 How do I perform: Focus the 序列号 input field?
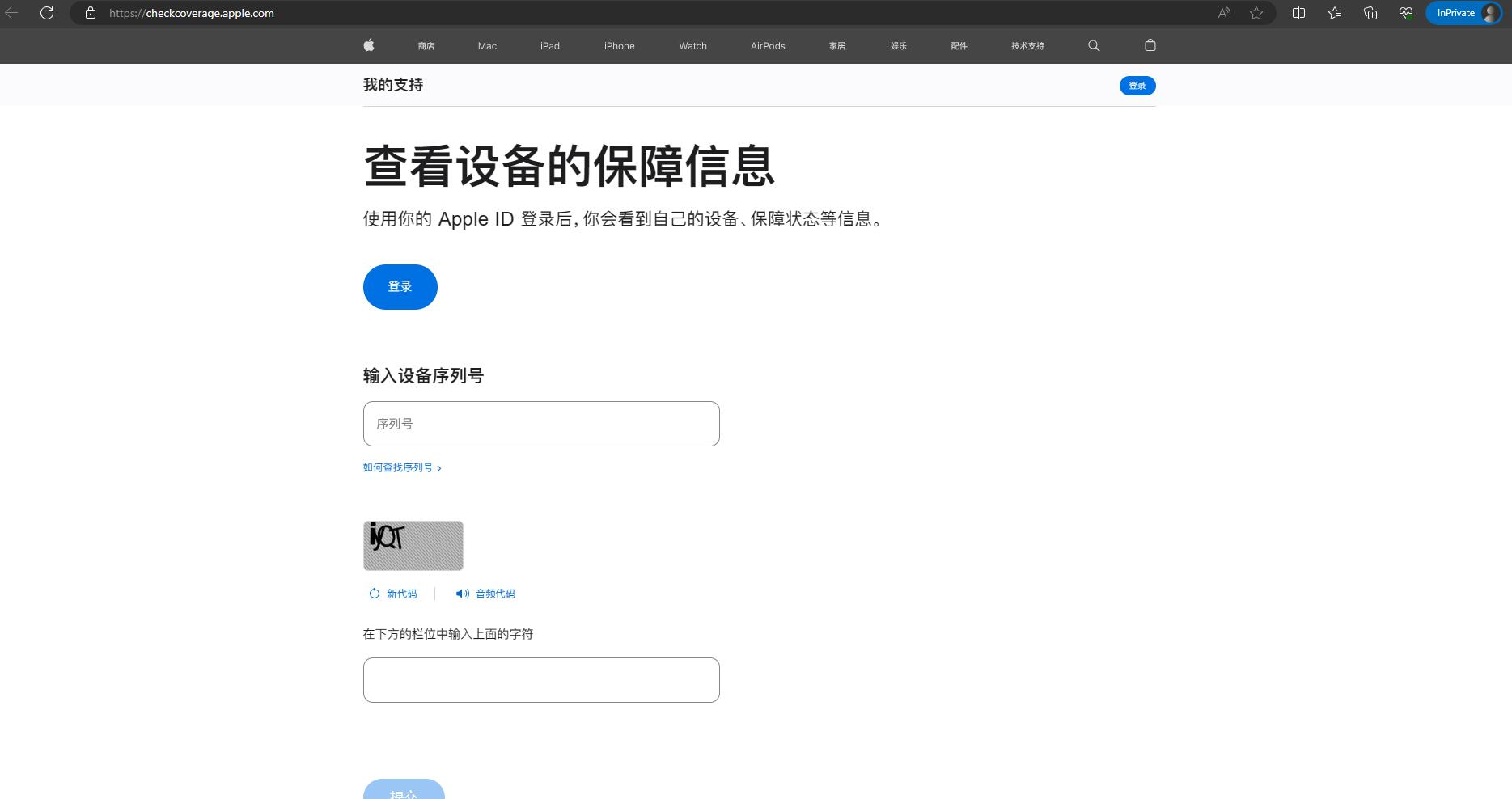(x=541, y=424)
